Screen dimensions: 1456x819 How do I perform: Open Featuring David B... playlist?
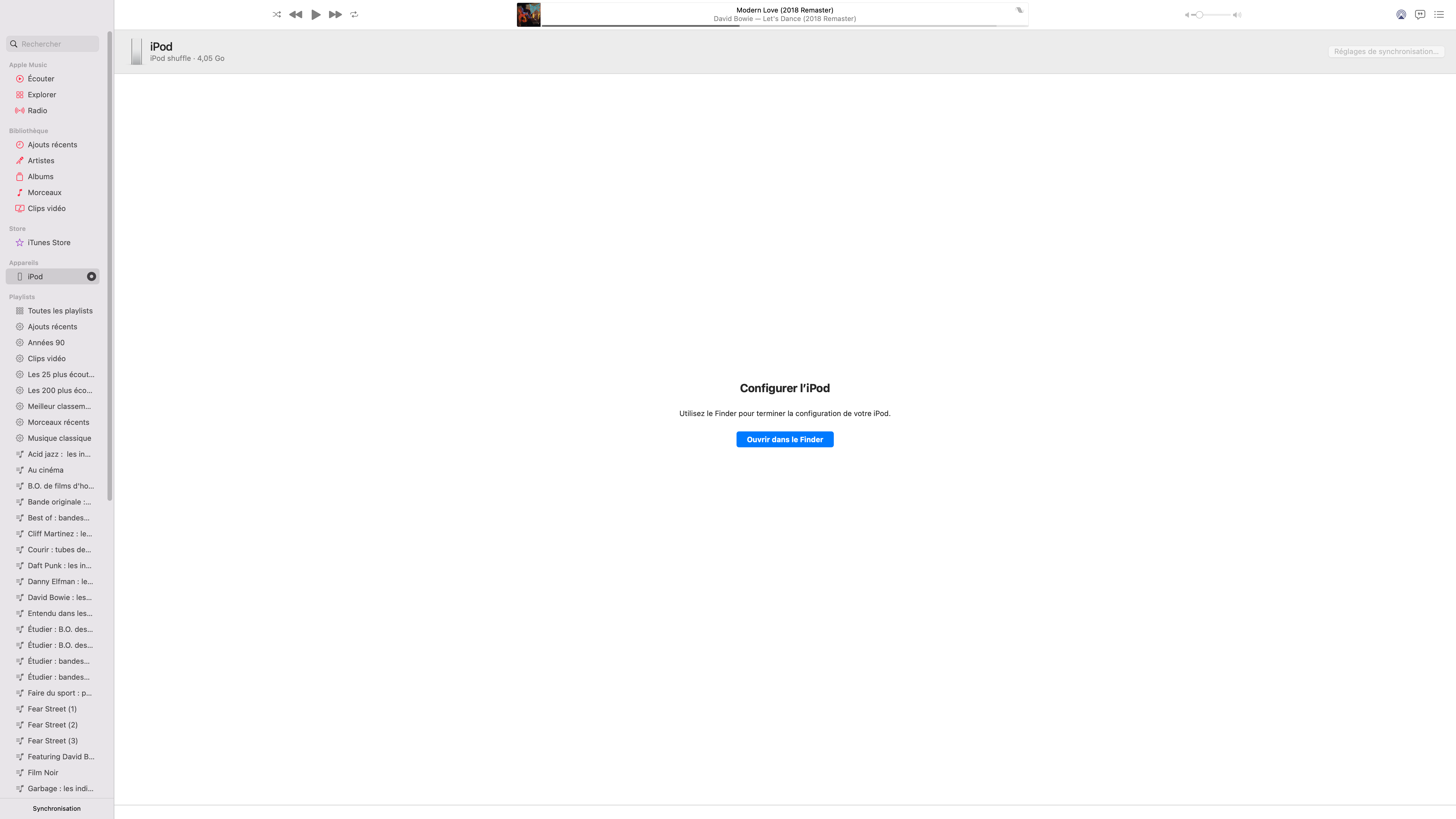53,757
